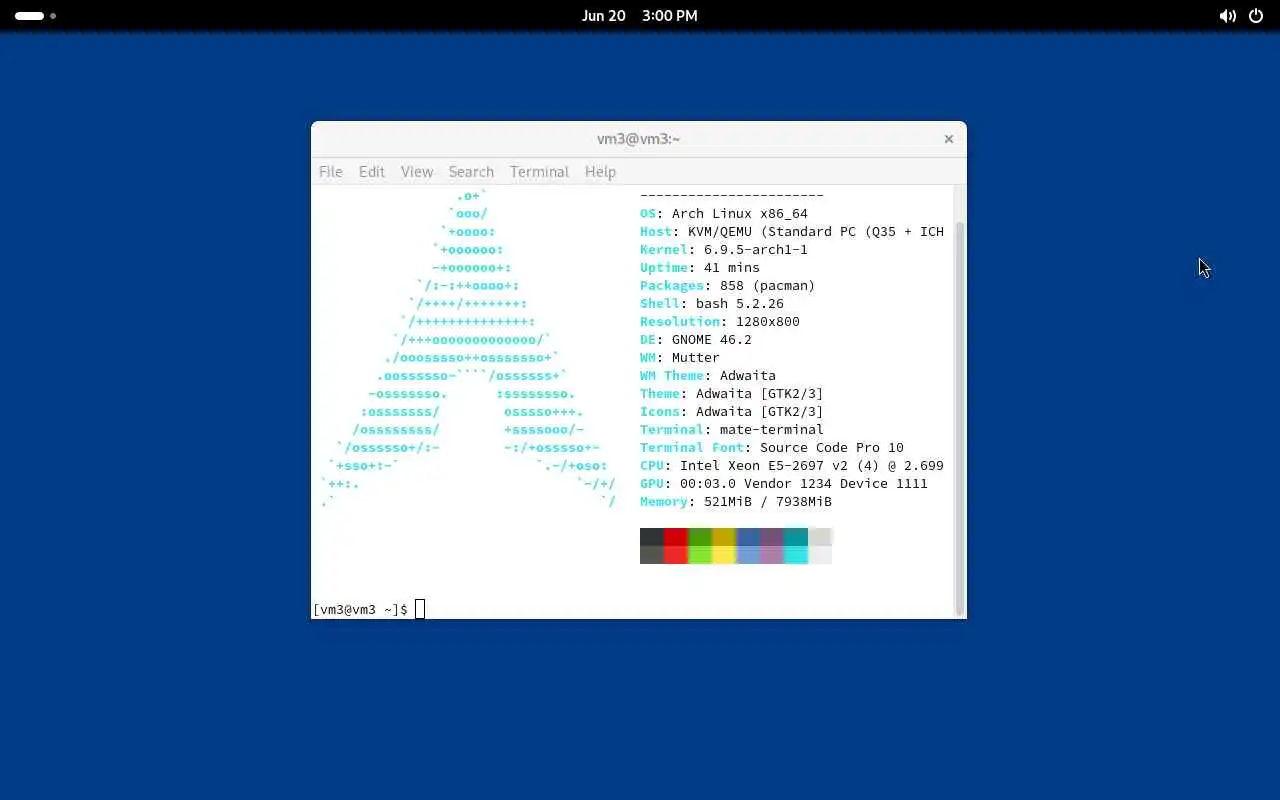The image size is (1280, 800).
Task: Open the View menu
Action: tap(417, 172)
